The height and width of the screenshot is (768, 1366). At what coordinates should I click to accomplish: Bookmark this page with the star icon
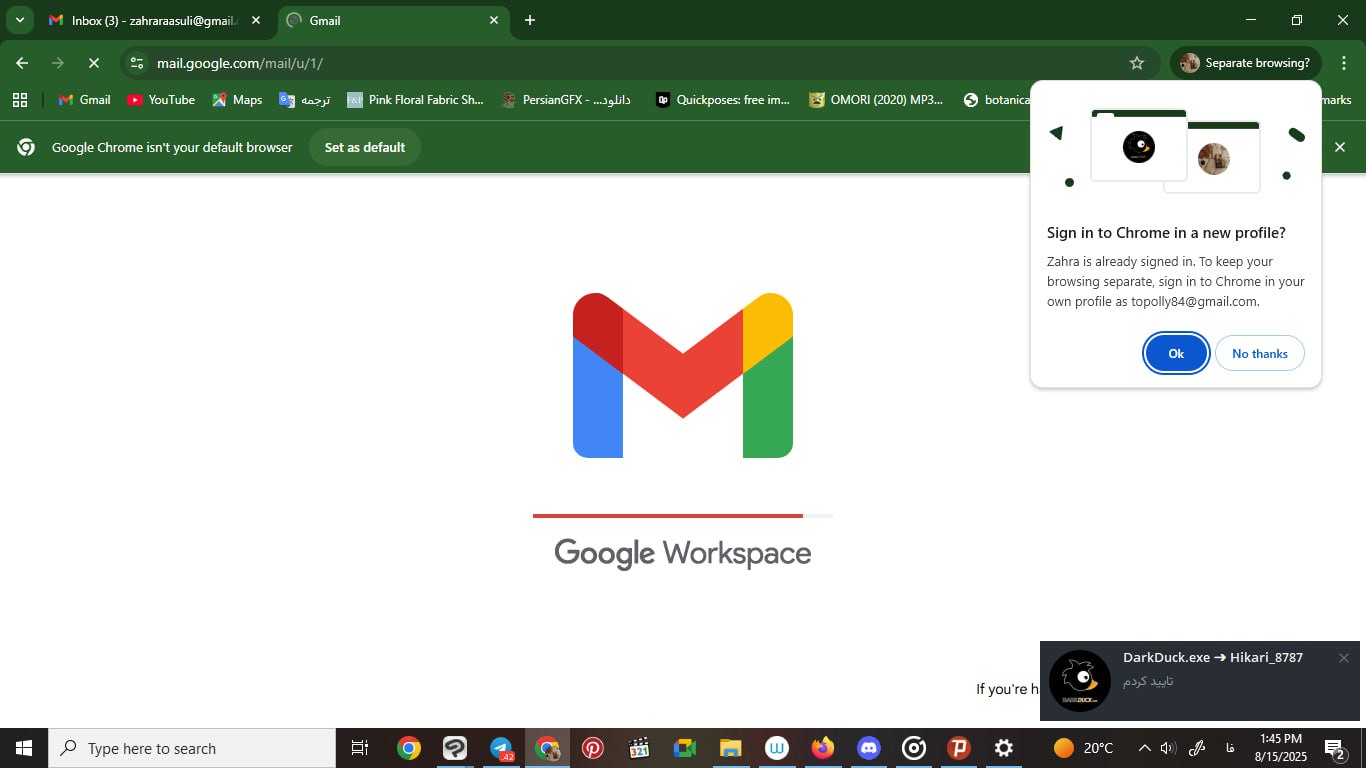click(x=1136, y=63)
